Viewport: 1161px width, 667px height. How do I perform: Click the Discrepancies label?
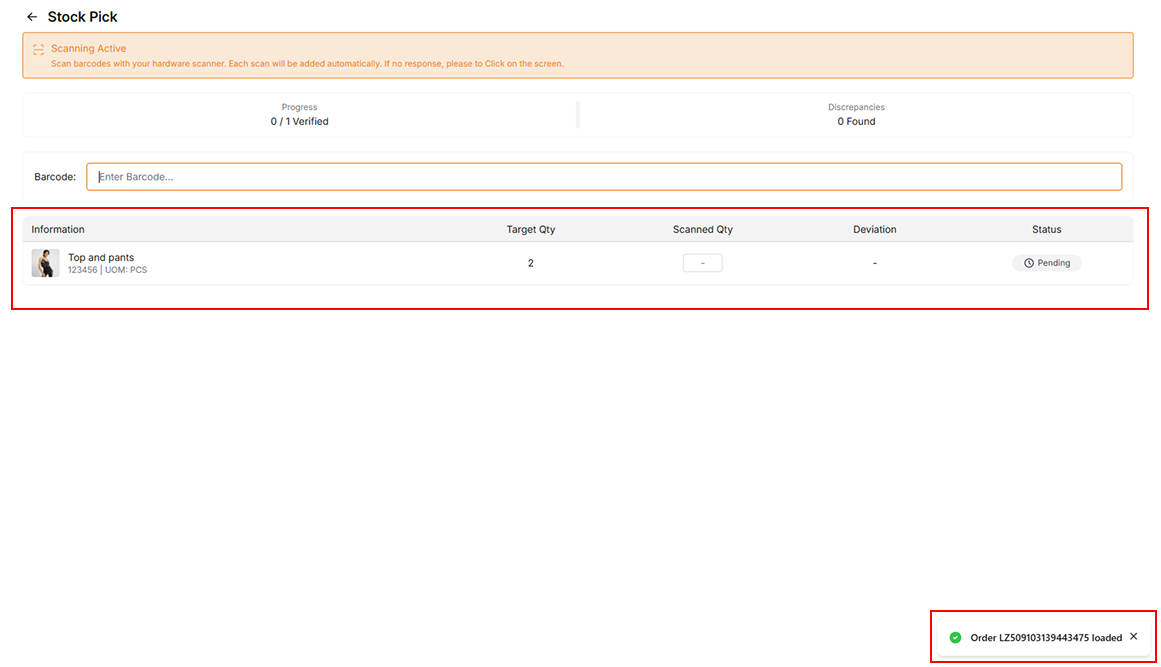[856, 107]
